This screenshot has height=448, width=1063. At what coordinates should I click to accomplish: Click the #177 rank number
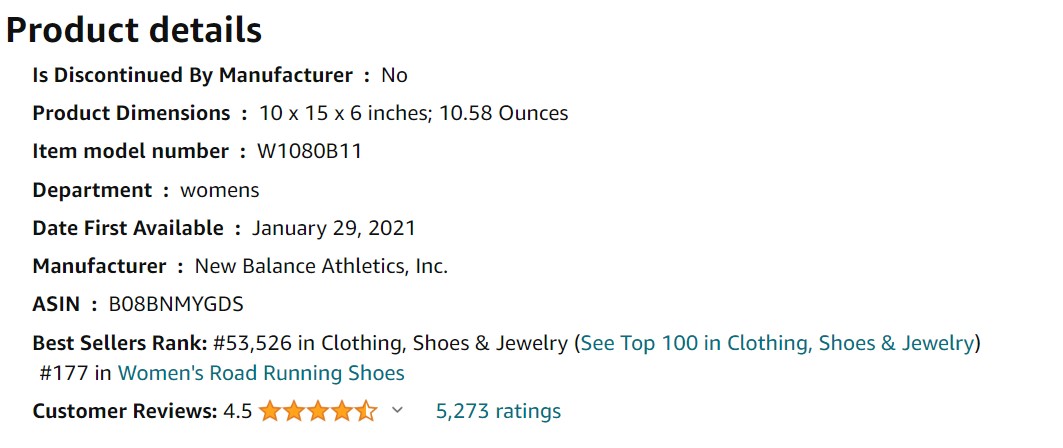coord(64,373)
